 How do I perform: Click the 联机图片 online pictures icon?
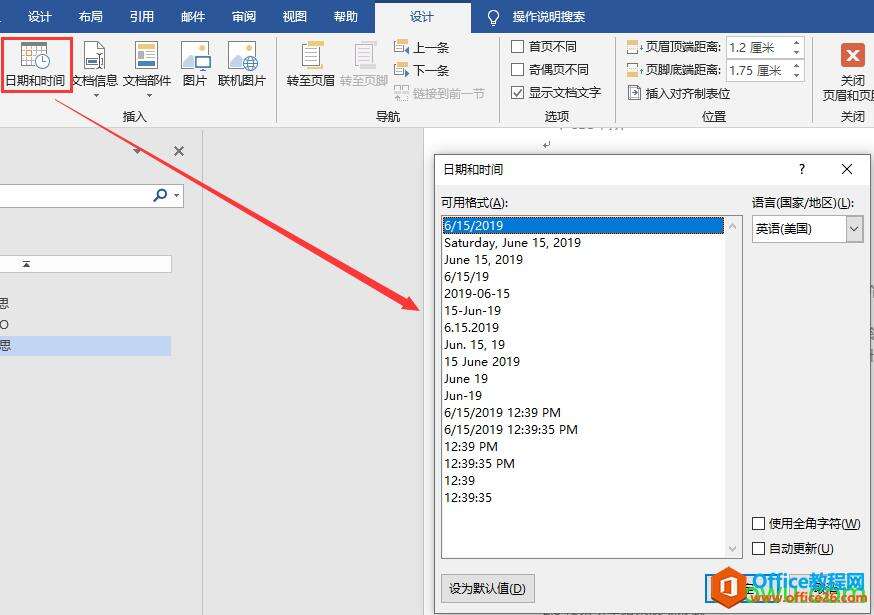point(242,56)
